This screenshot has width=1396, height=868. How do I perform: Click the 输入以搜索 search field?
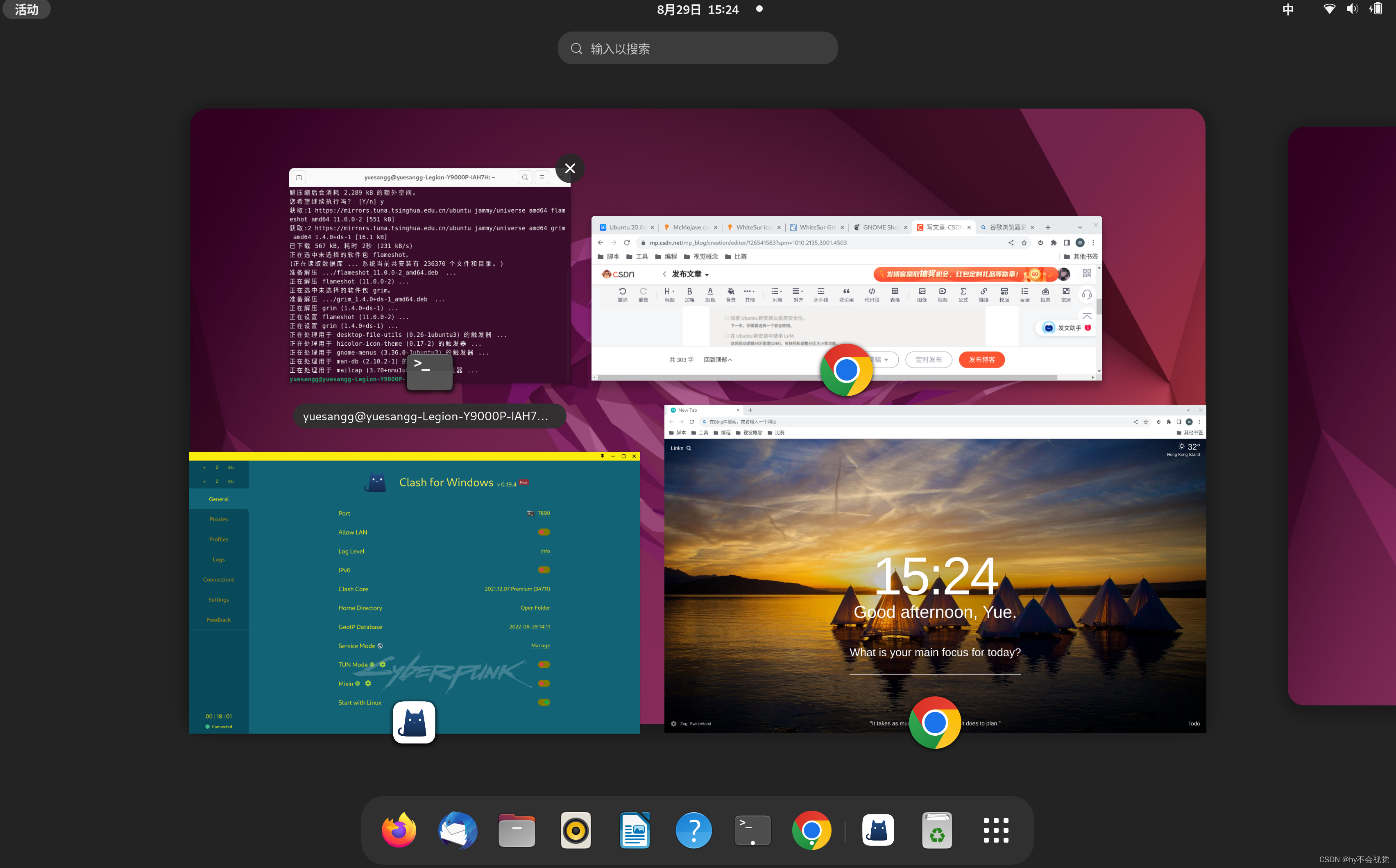click(x=698, y=48)
